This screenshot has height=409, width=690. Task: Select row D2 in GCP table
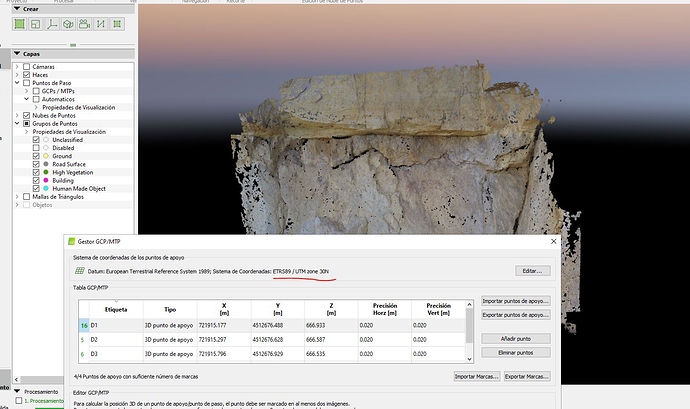(x=95, y=339)
